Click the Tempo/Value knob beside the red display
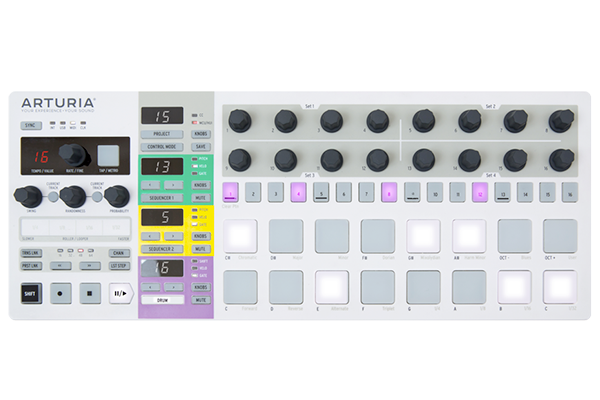The image size is (600, 400). tap(70, 154)
